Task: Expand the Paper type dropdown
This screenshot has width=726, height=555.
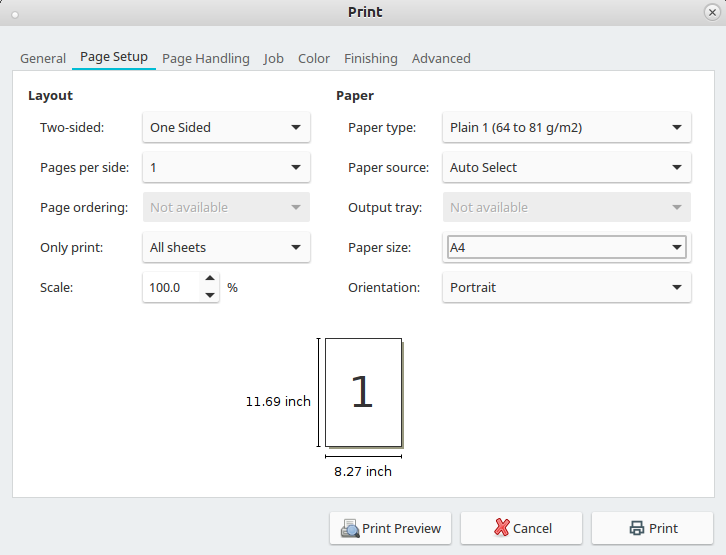Action: click(x=566, y=127)
